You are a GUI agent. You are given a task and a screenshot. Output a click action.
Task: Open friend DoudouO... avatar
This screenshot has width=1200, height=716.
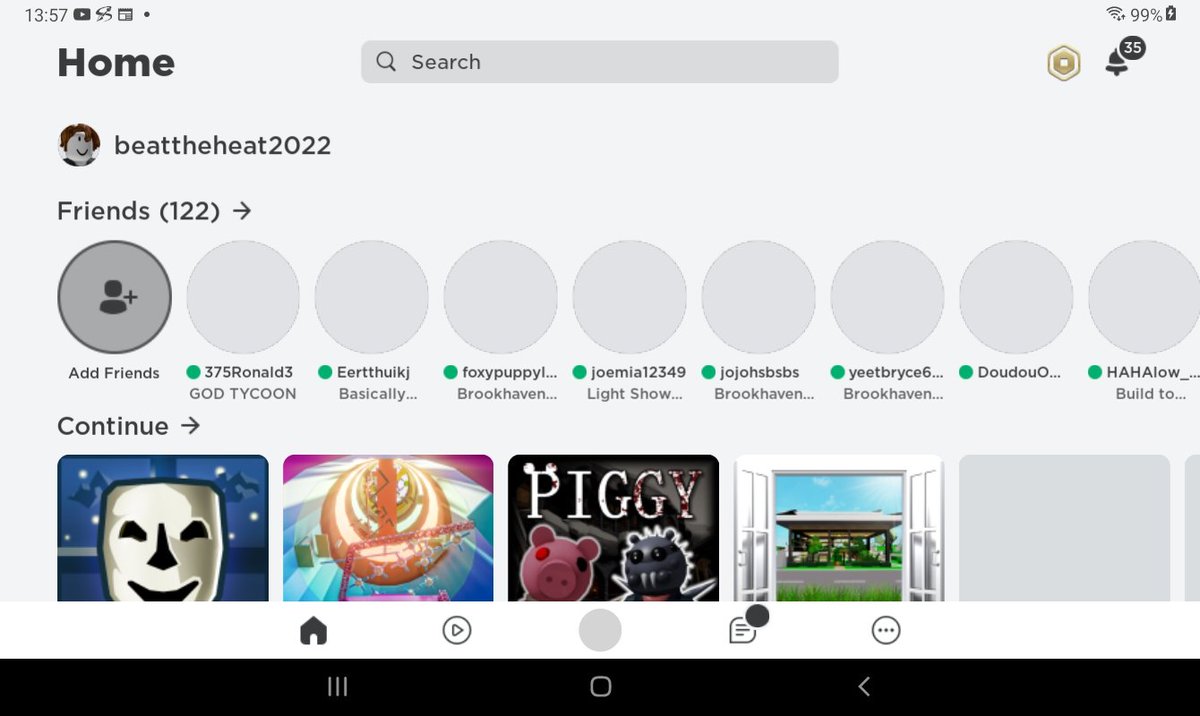point(1016,297)
